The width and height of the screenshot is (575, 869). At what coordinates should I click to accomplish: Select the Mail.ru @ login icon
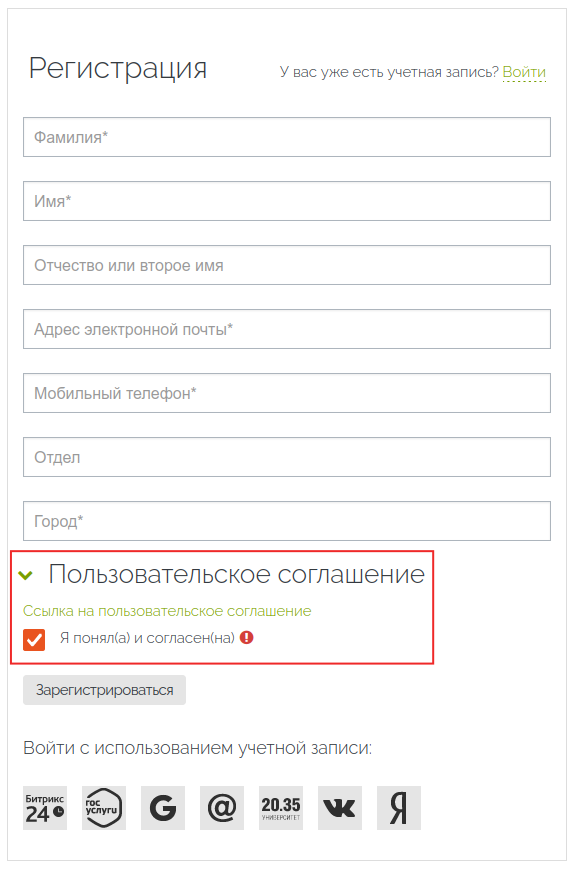222,807
